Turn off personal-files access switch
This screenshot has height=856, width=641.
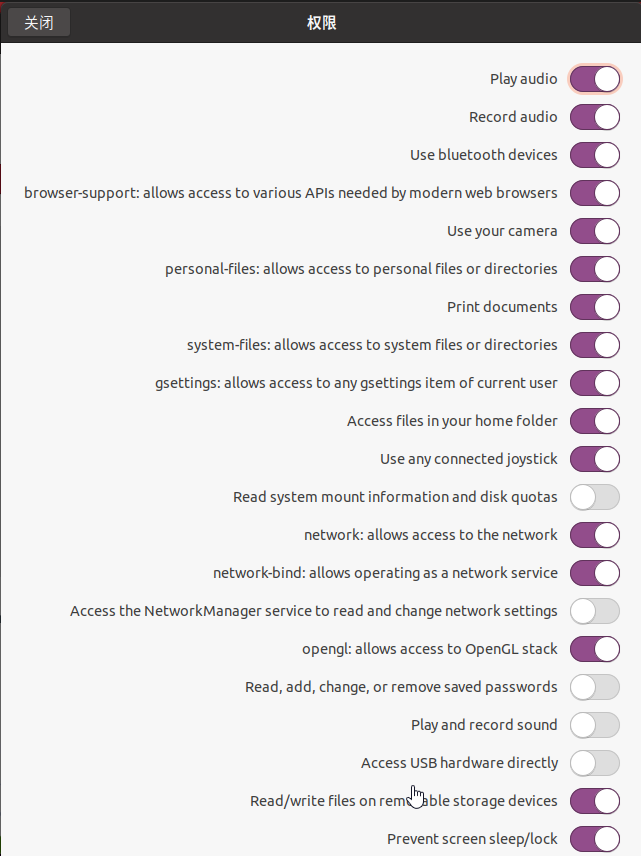pyautogui.click(x=595, y=269)
